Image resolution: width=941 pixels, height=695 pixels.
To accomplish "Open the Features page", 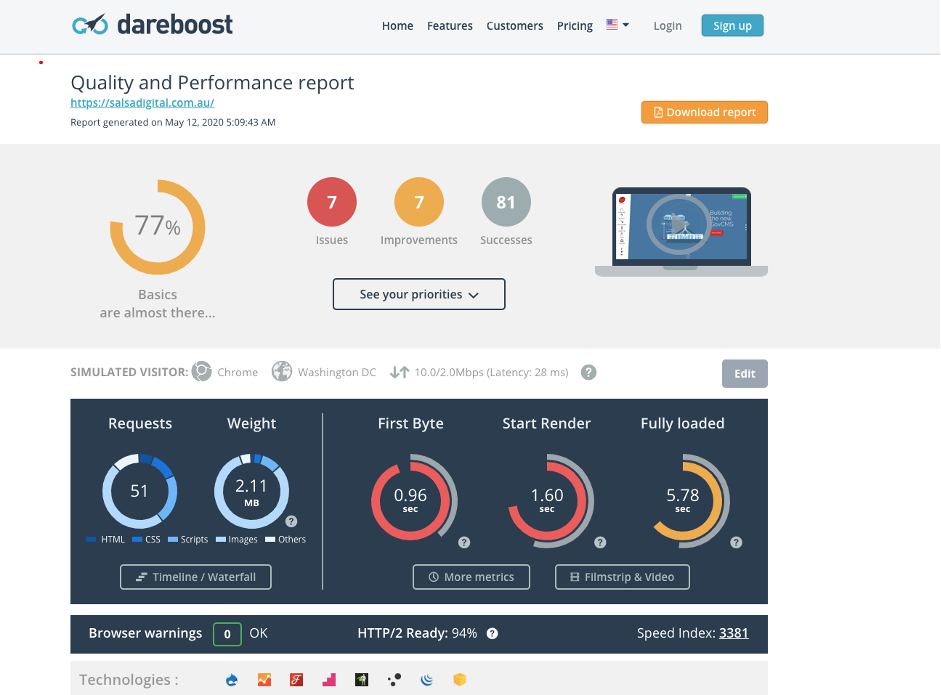I will (449, 26).
